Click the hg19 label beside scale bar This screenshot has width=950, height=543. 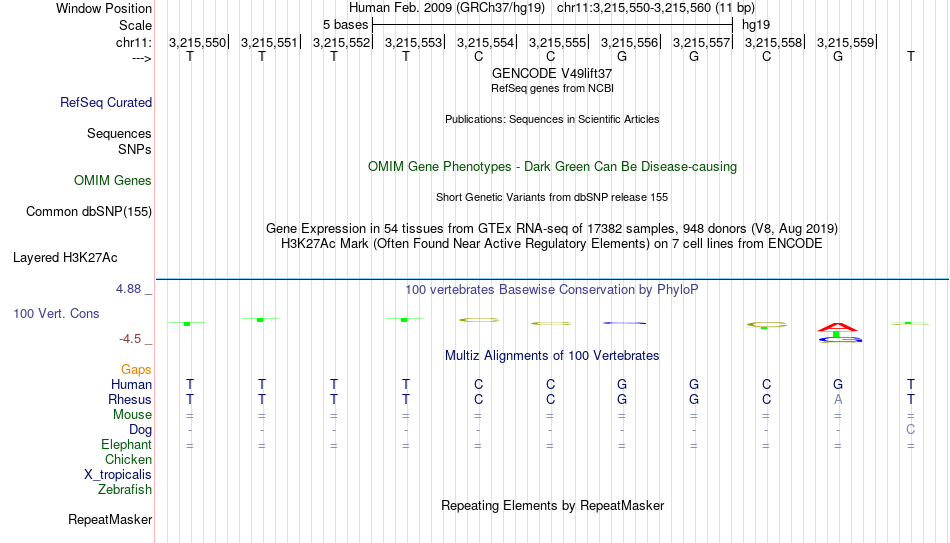tap(756, 25)
